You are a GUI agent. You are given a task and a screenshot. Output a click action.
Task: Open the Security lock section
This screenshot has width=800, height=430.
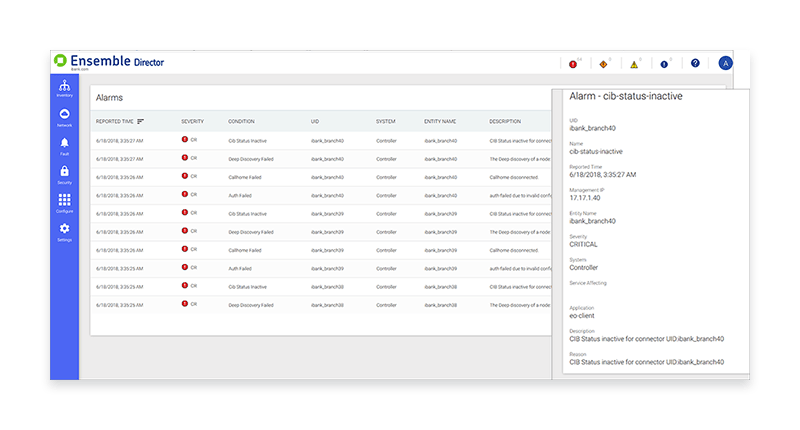[x=64, y=174]
